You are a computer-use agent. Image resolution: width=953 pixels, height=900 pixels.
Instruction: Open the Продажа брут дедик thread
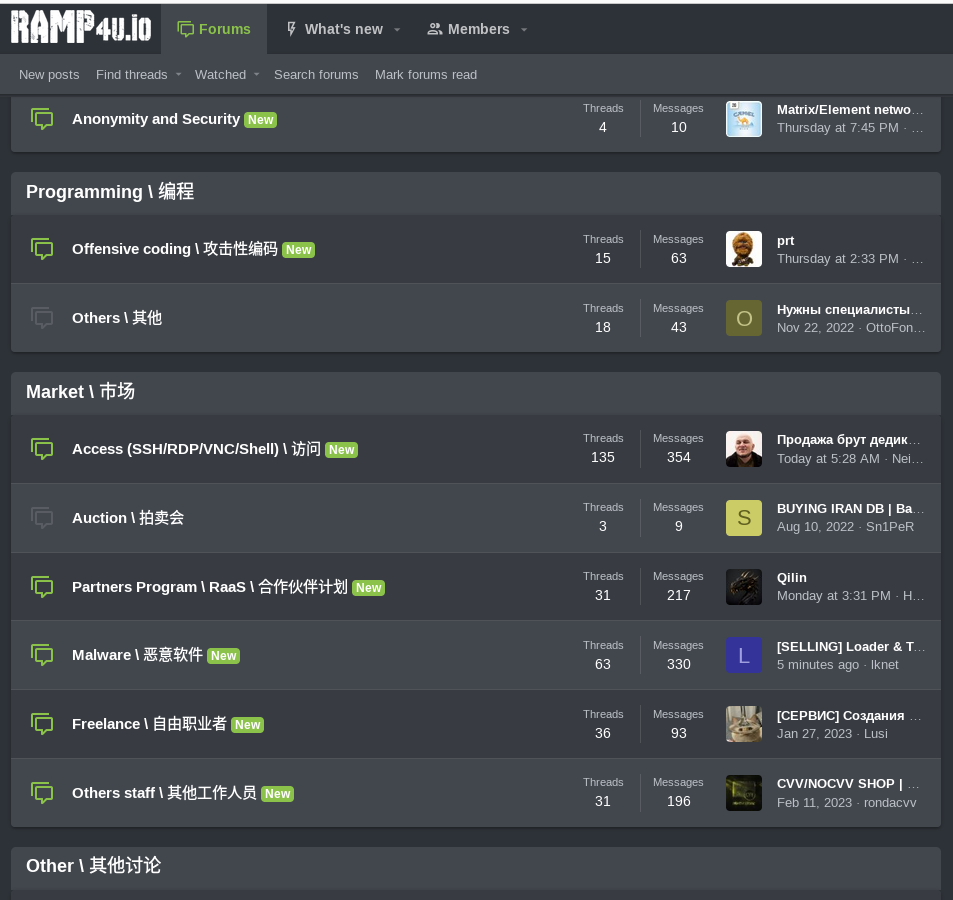pos(849,440)
